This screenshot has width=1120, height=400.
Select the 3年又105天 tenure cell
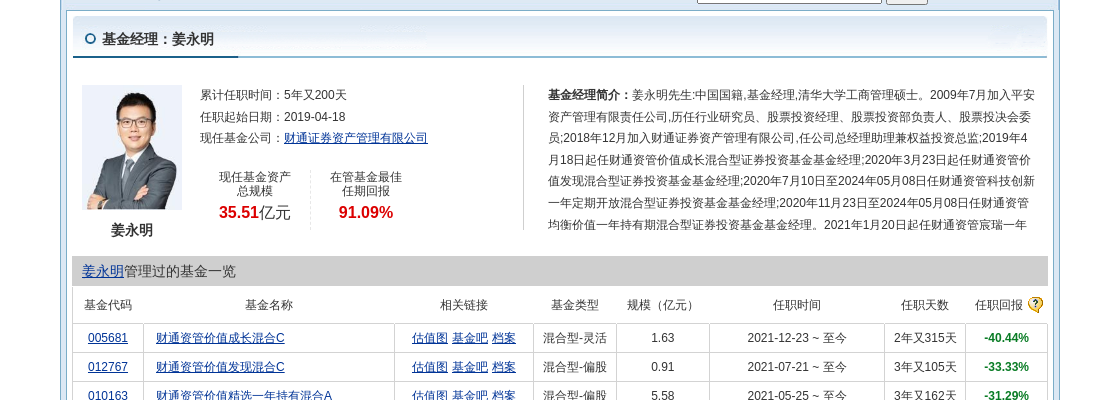pyautogui.click(x=924, y=367)
